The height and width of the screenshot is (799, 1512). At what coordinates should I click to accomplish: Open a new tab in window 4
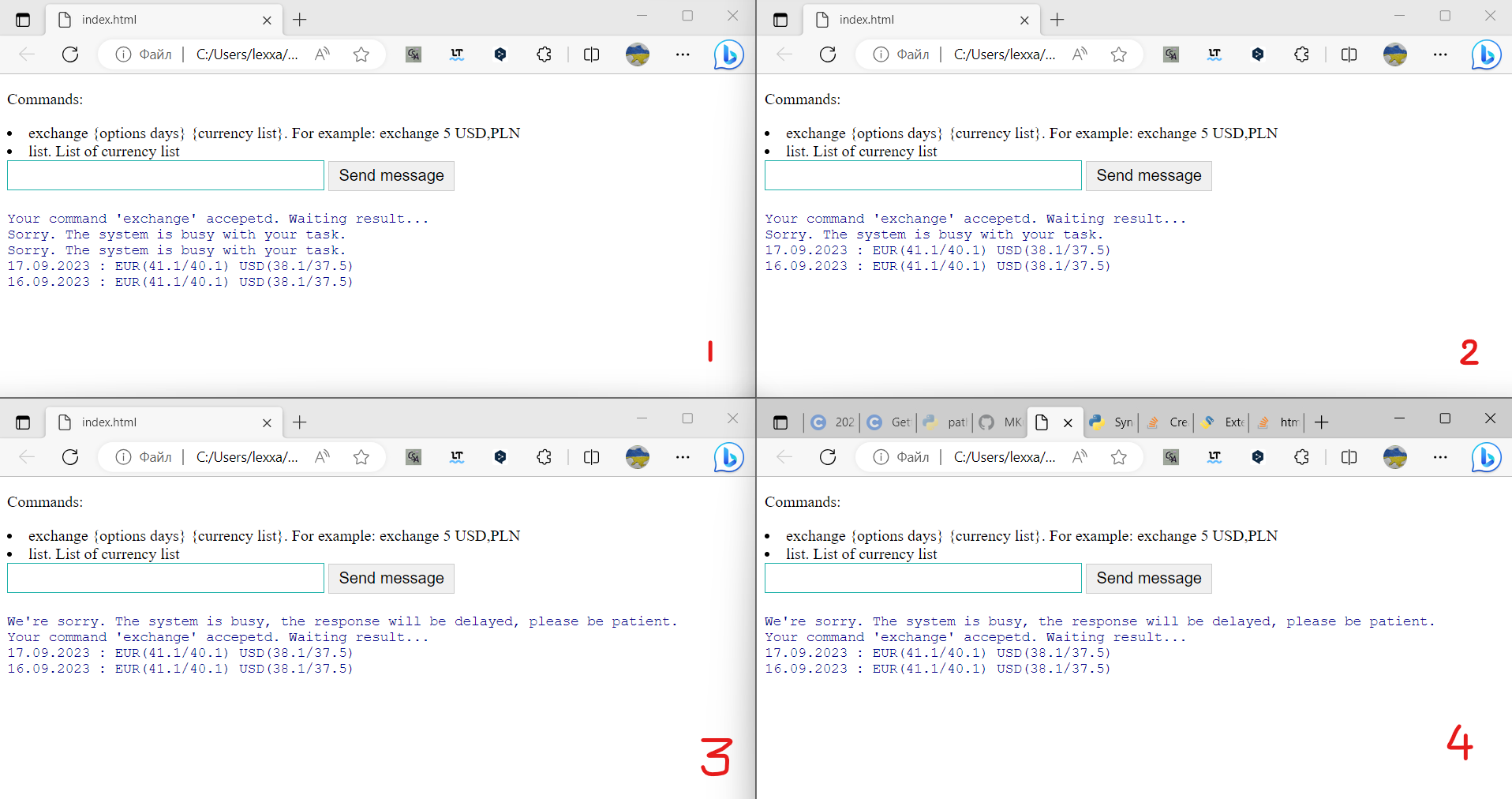coord(1322,422)
